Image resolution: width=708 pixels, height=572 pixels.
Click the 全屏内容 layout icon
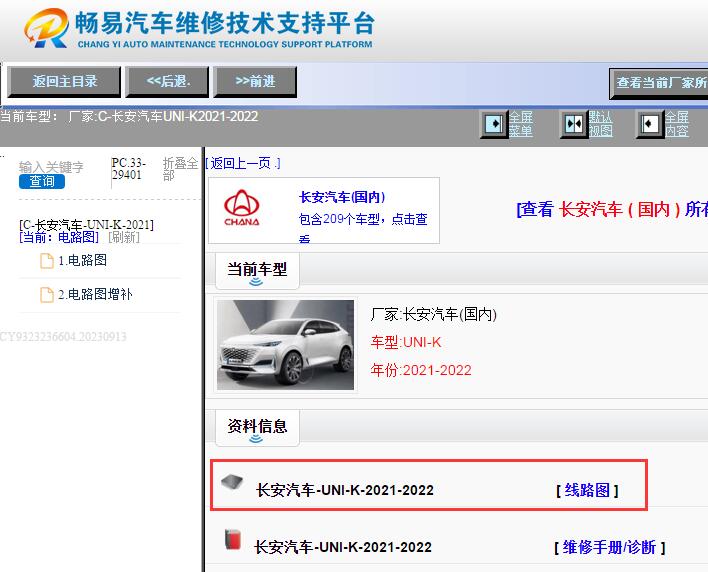pos(650,124)
